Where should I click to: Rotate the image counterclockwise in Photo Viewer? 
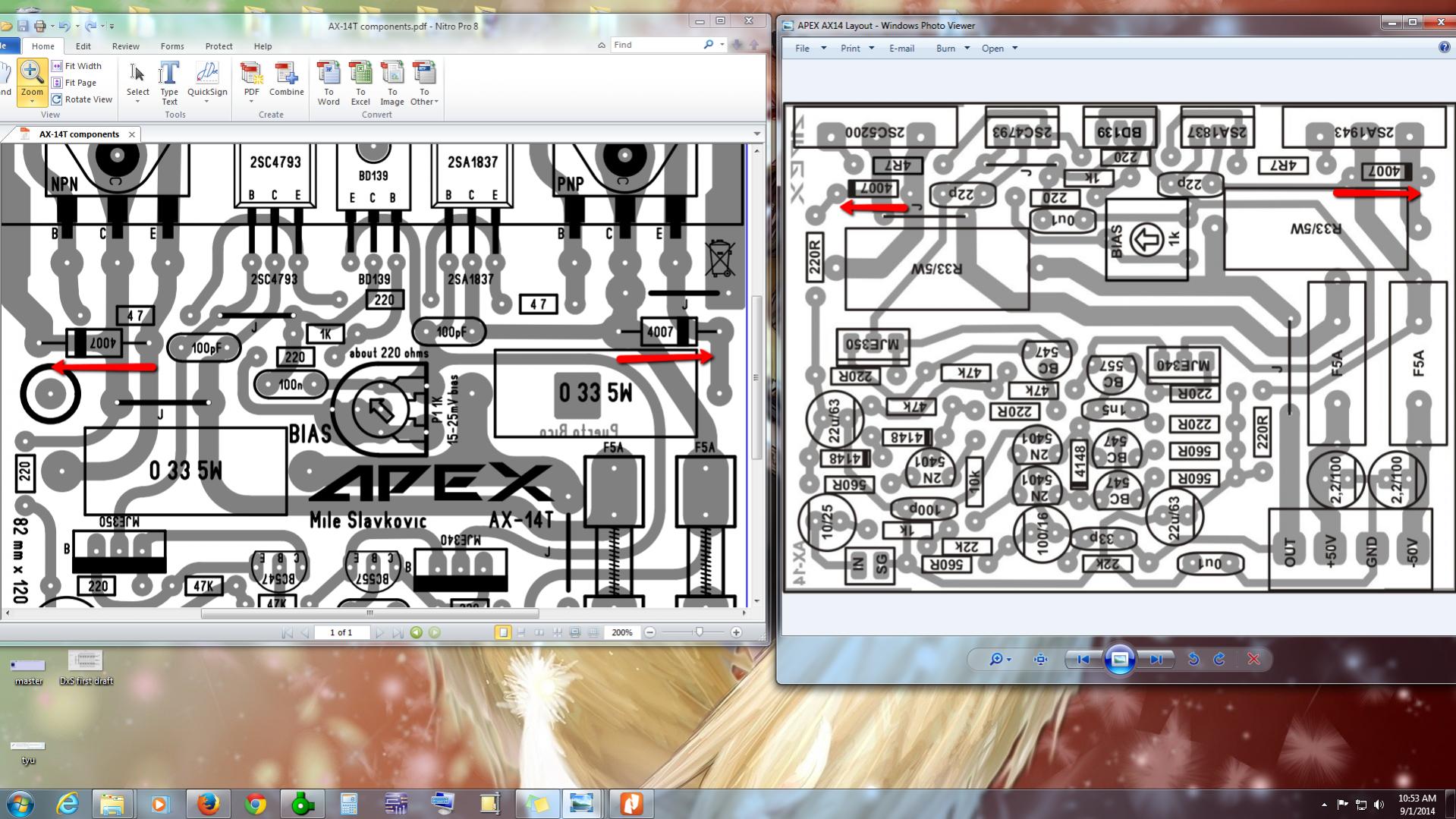coord(1193,659)
